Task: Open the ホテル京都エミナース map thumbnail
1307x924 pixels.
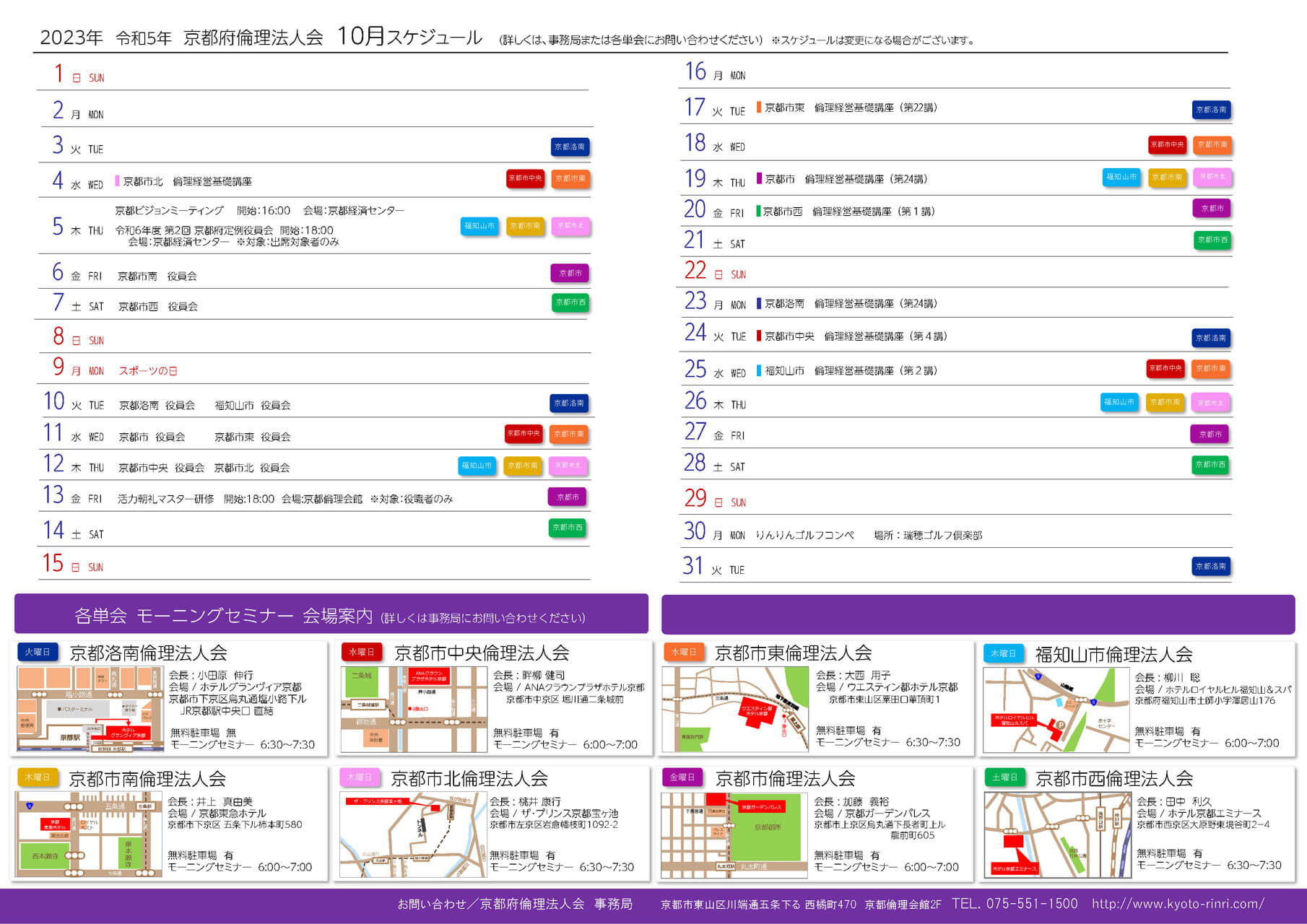Action: 1058,835
